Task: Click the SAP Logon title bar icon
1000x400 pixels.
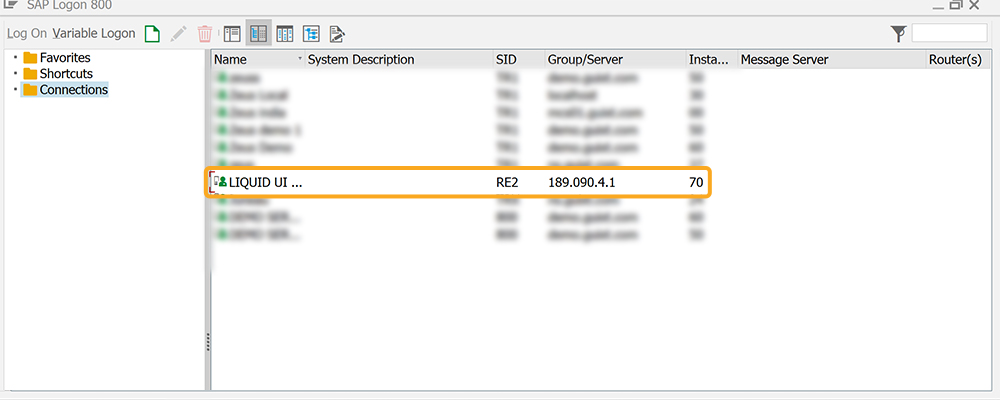Action: coord(11,4)
